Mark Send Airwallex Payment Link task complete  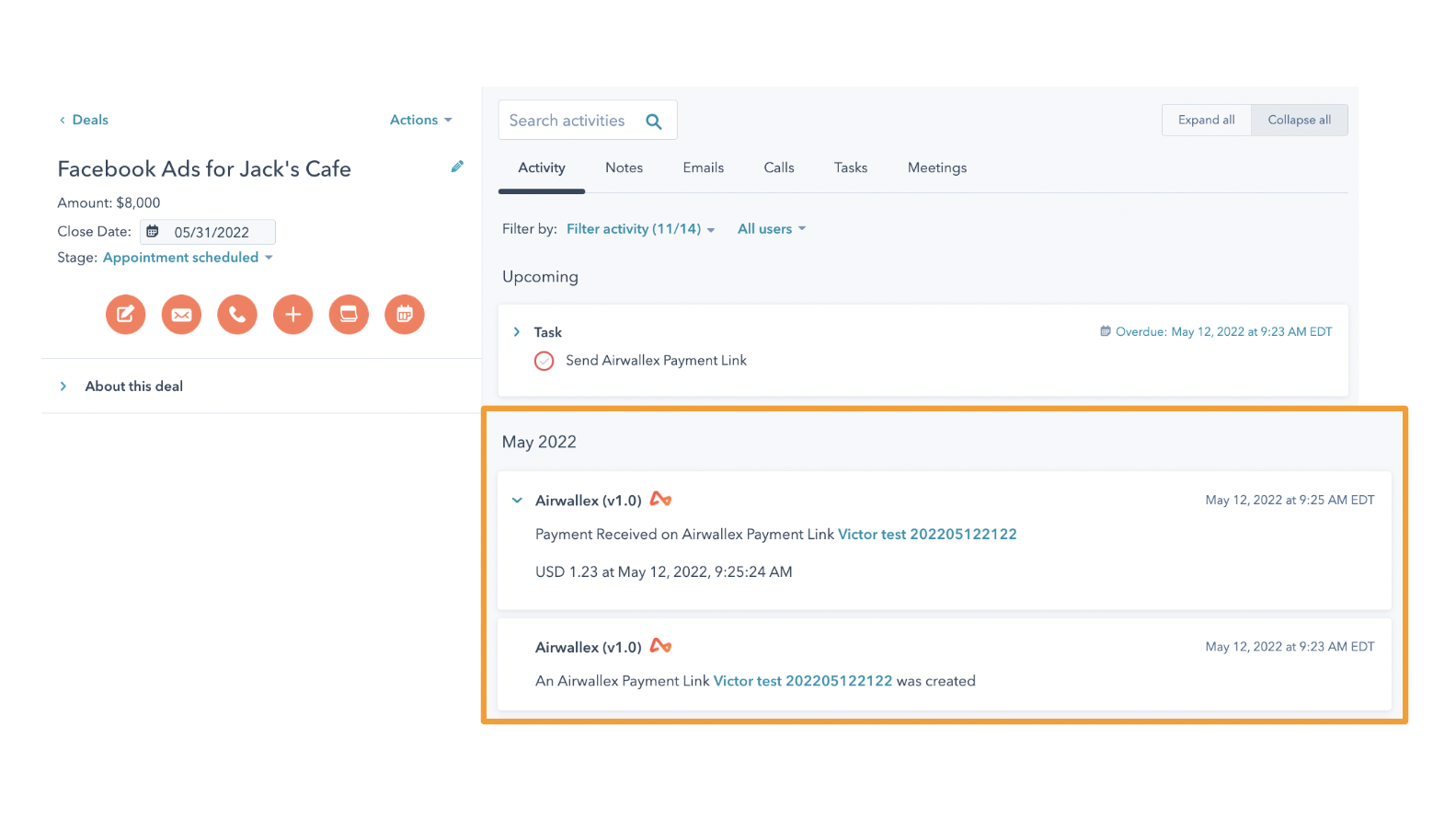point(545,361)
